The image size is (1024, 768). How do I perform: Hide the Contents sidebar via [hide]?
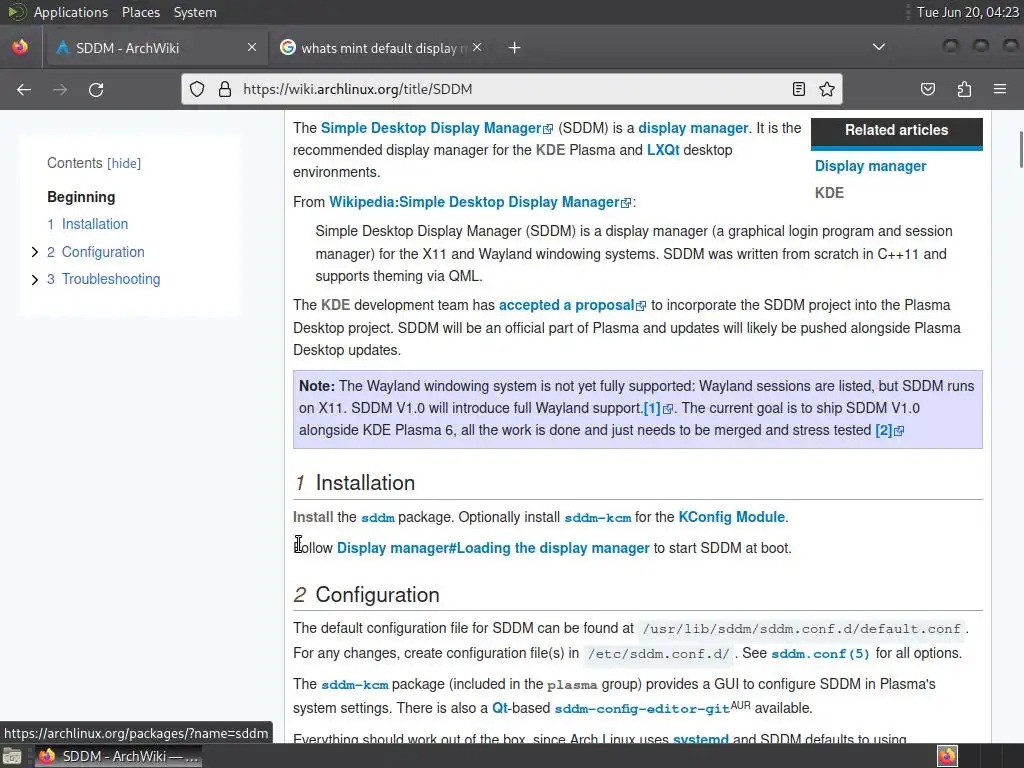click(x=124, y=163)
